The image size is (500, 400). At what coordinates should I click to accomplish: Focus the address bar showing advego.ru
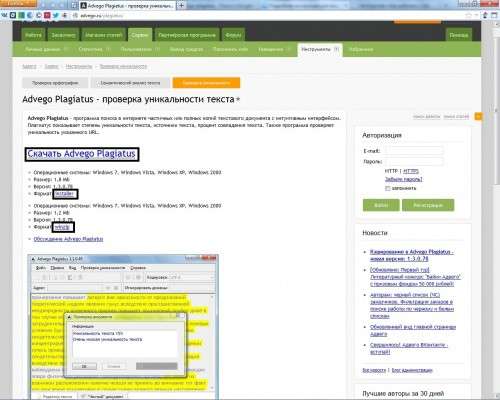(267, 15)
